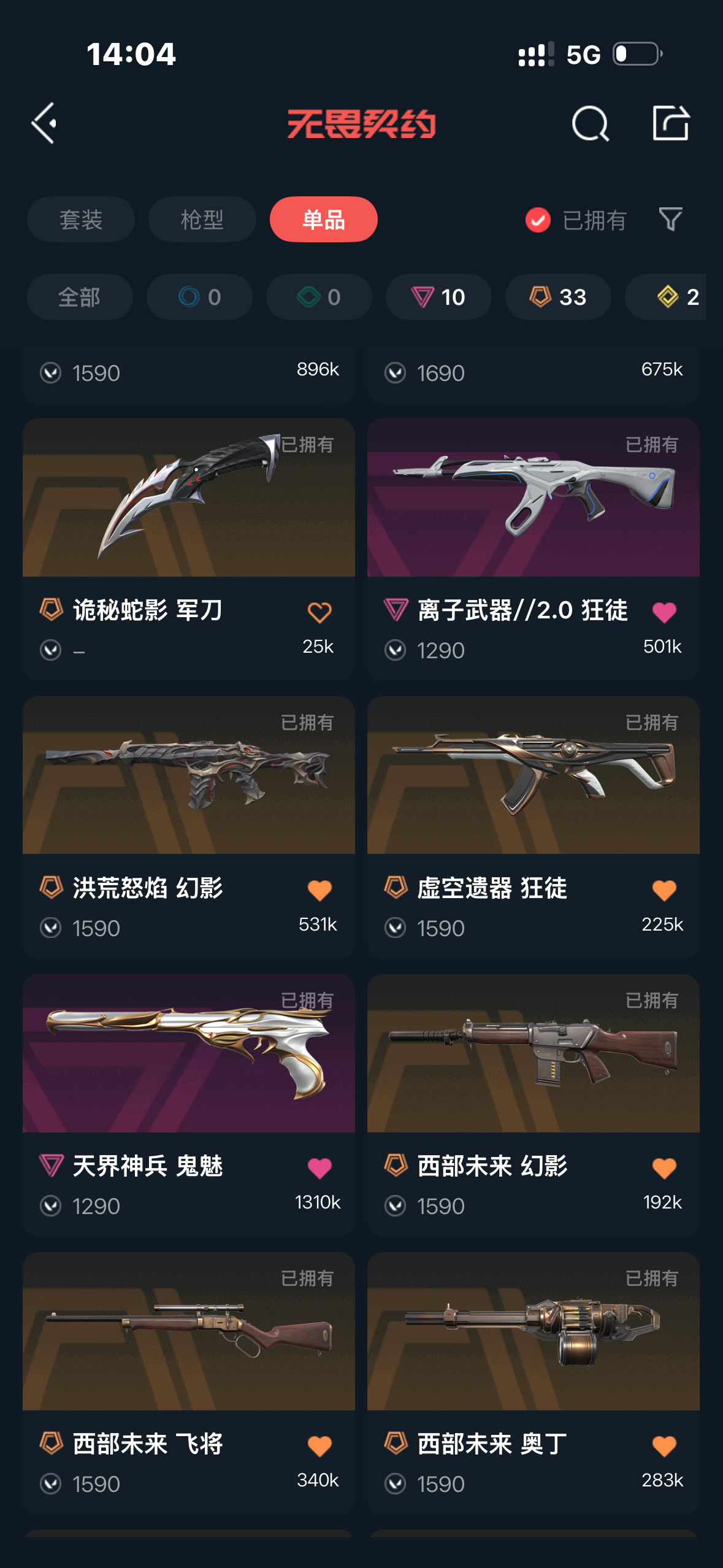Favorite 诡秘蛇影 军刀 with outlined heart
The height and width of the screenshot is (1568, 723).
319,612
